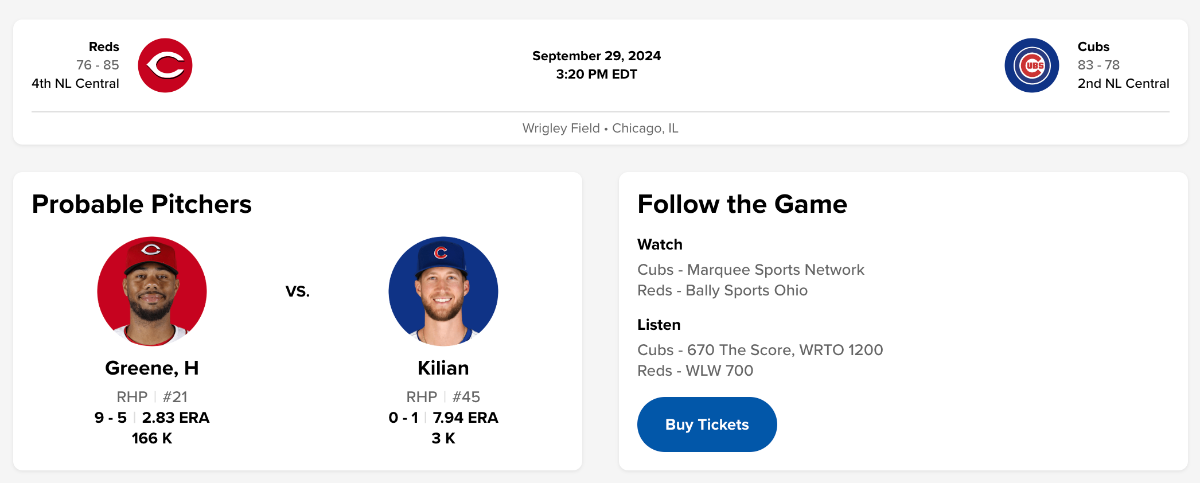1200x483 pixels.
Task: Click the September 29, 2024 game date
Action: click(x=596, y=56)
